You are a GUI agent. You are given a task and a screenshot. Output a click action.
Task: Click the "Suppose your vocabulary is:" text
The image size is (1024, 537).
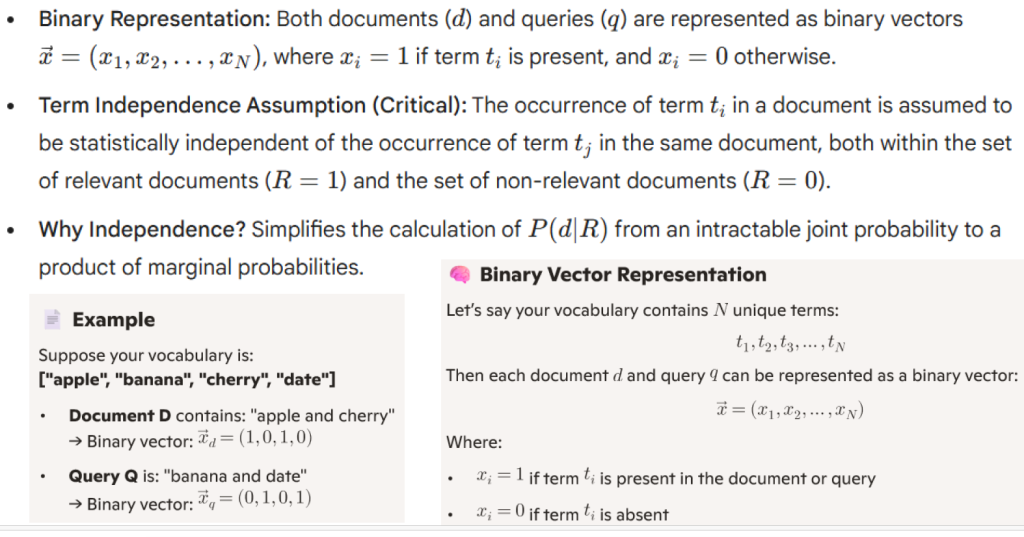(146, 355)
